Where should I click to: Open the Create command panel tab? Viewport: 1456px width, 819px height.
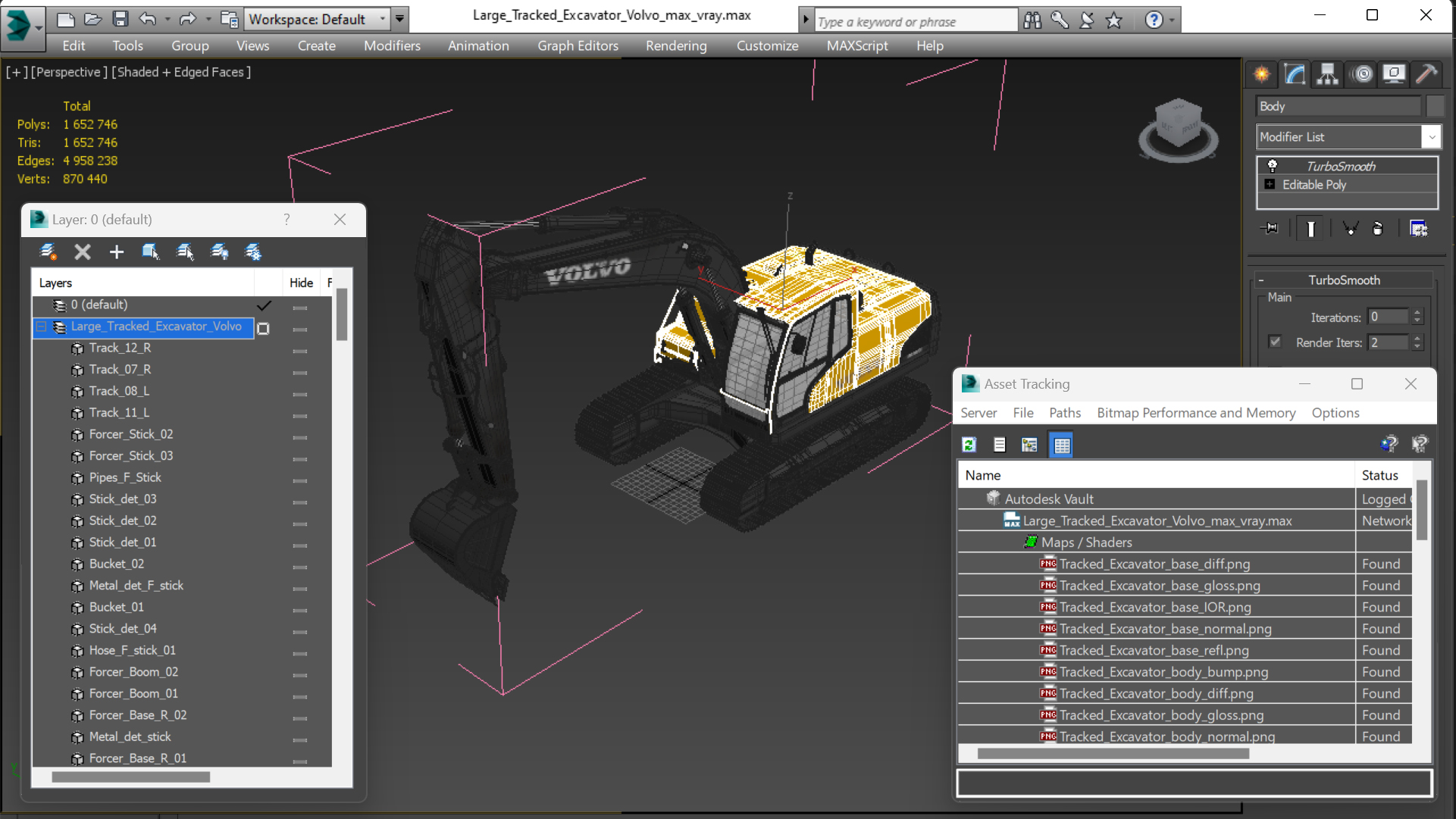1262,73
